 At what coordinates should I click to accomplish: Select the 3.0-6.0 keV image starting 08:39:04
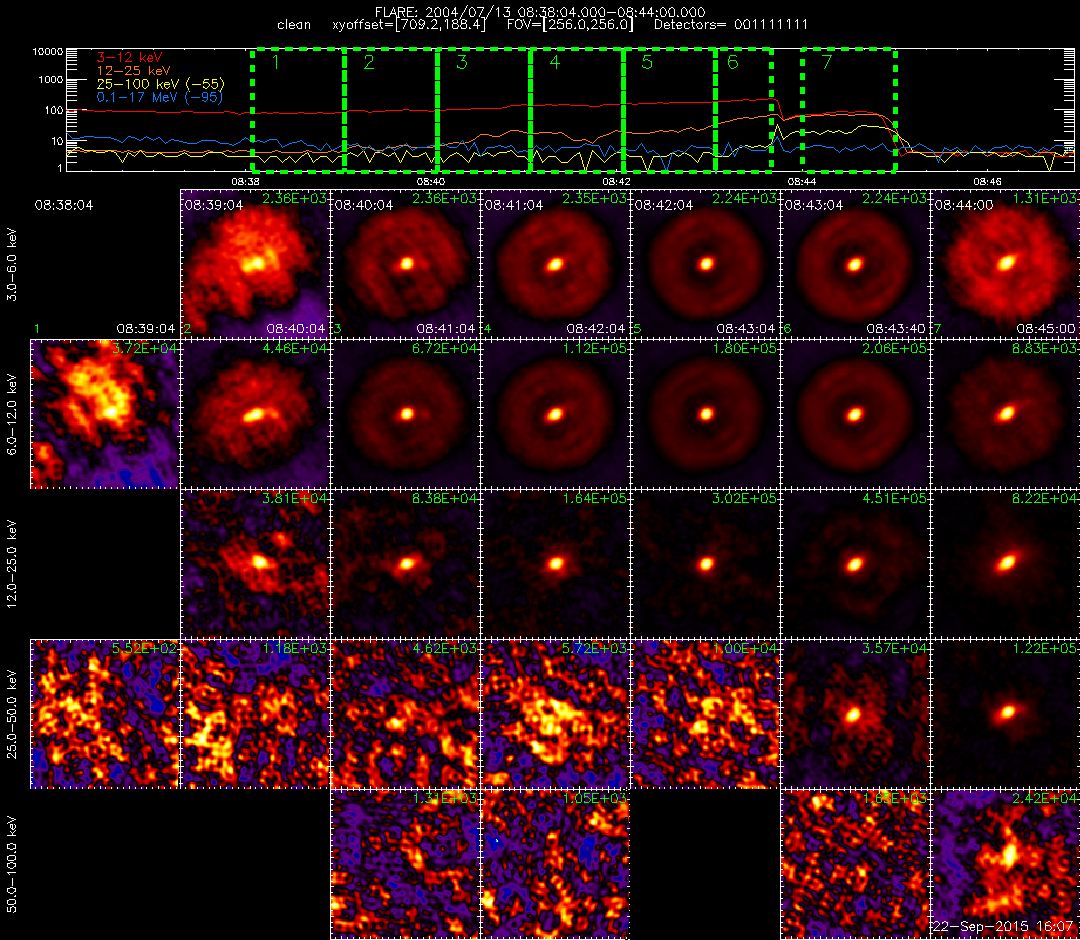pos(255,264)
